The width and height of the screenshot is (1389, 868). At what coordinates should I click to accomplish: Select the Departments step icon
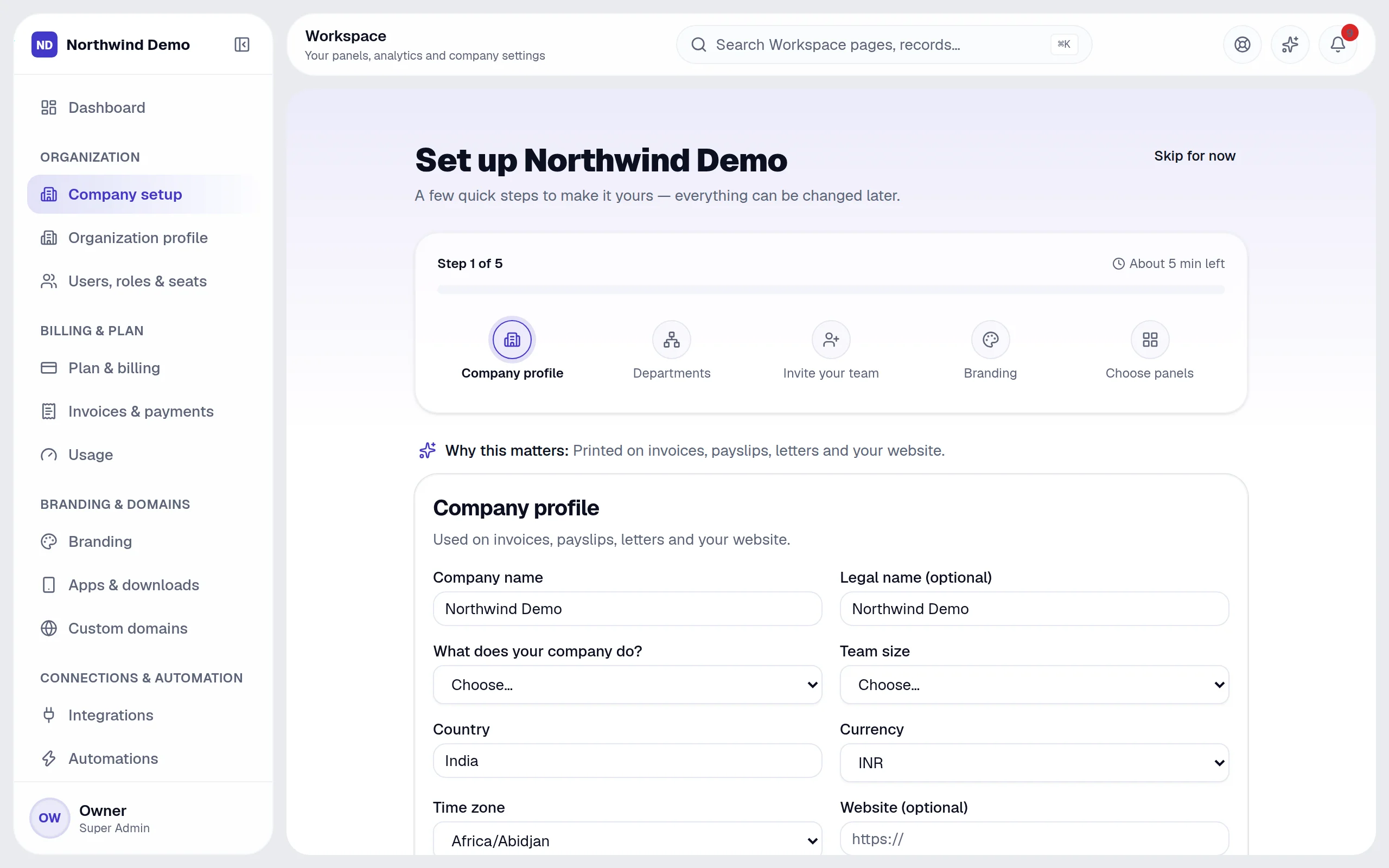tap(672, 339)
